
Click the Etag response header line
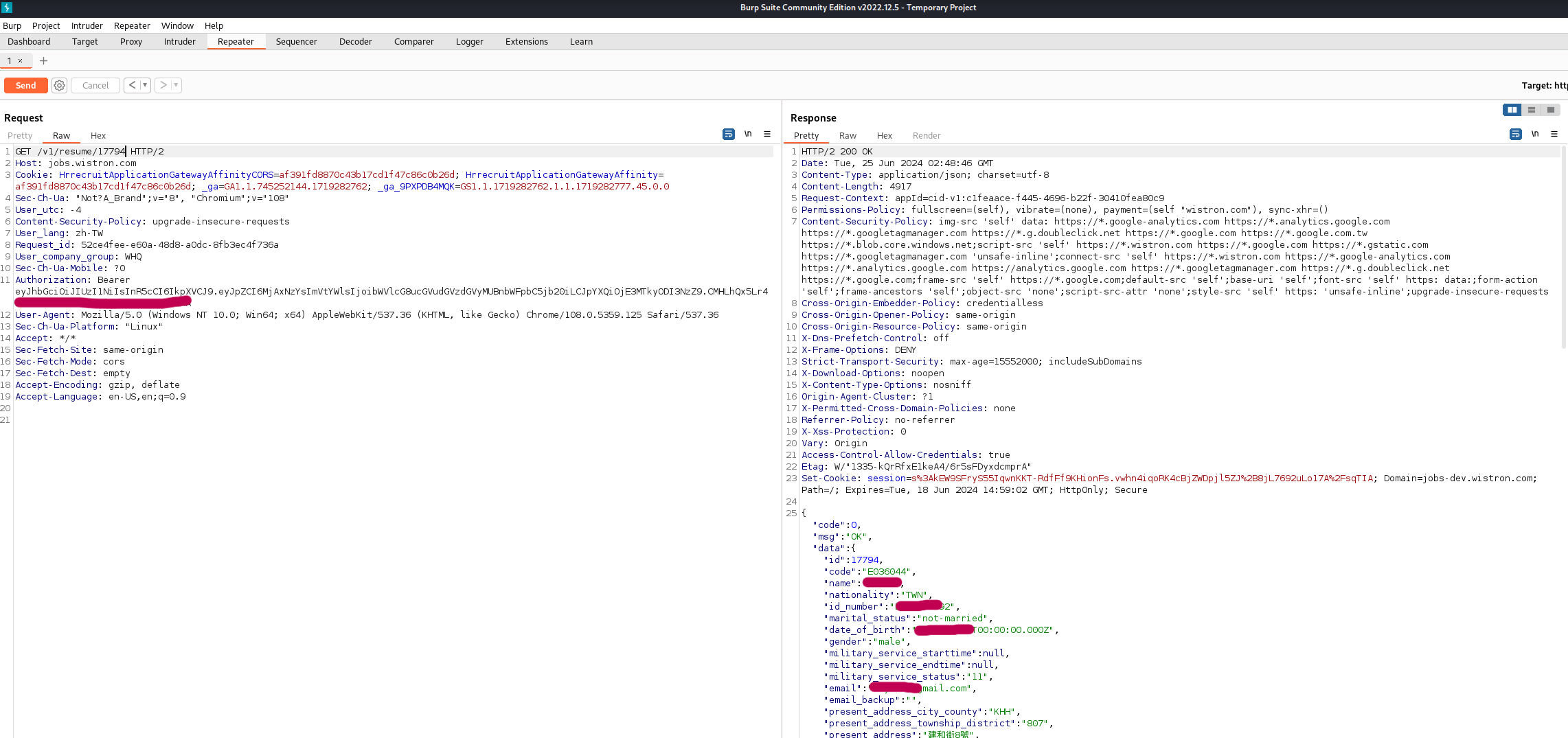(x=916, y=466)
